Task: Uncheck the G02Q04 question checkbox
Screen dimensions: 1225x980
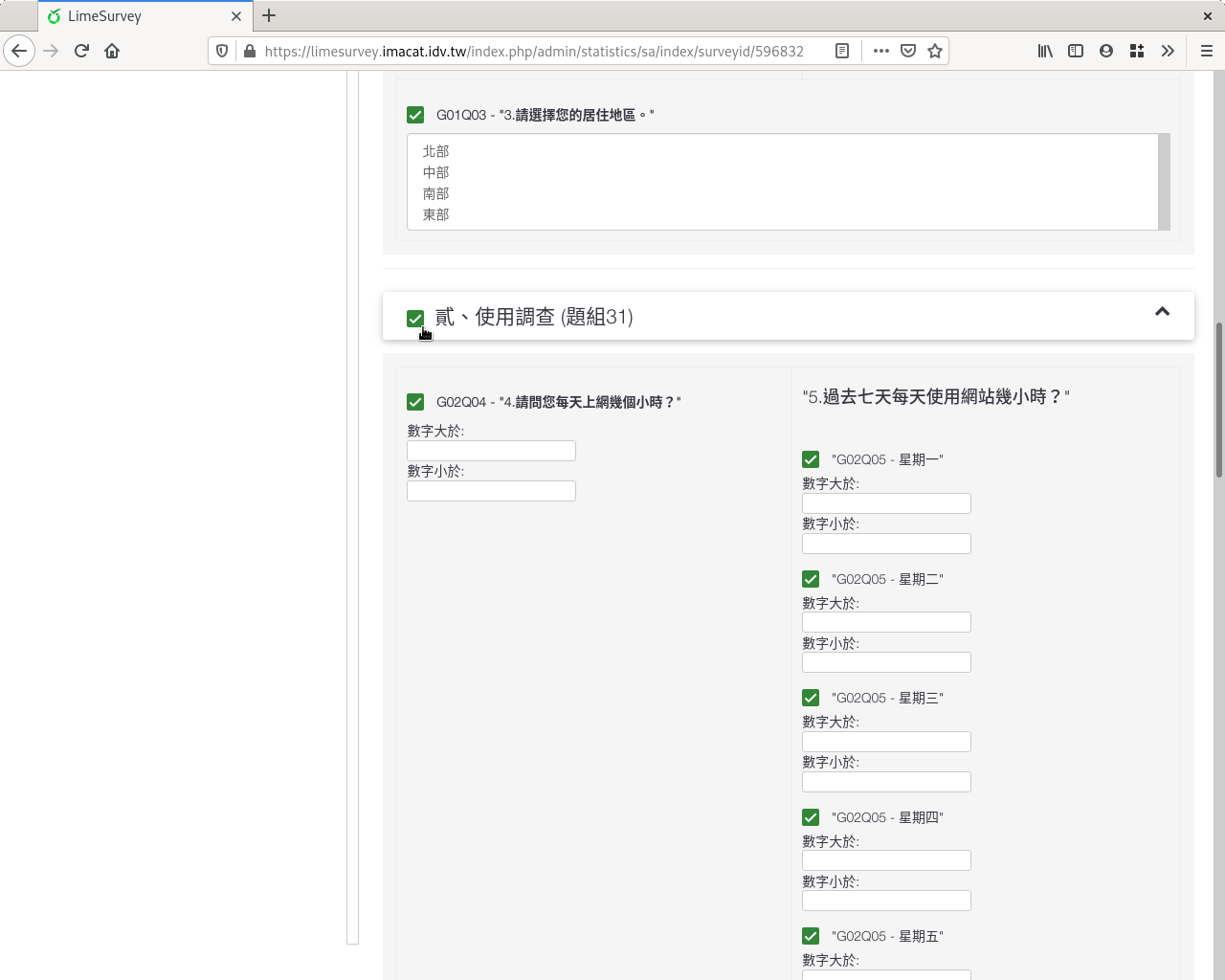Action: (x=415, y=402)
